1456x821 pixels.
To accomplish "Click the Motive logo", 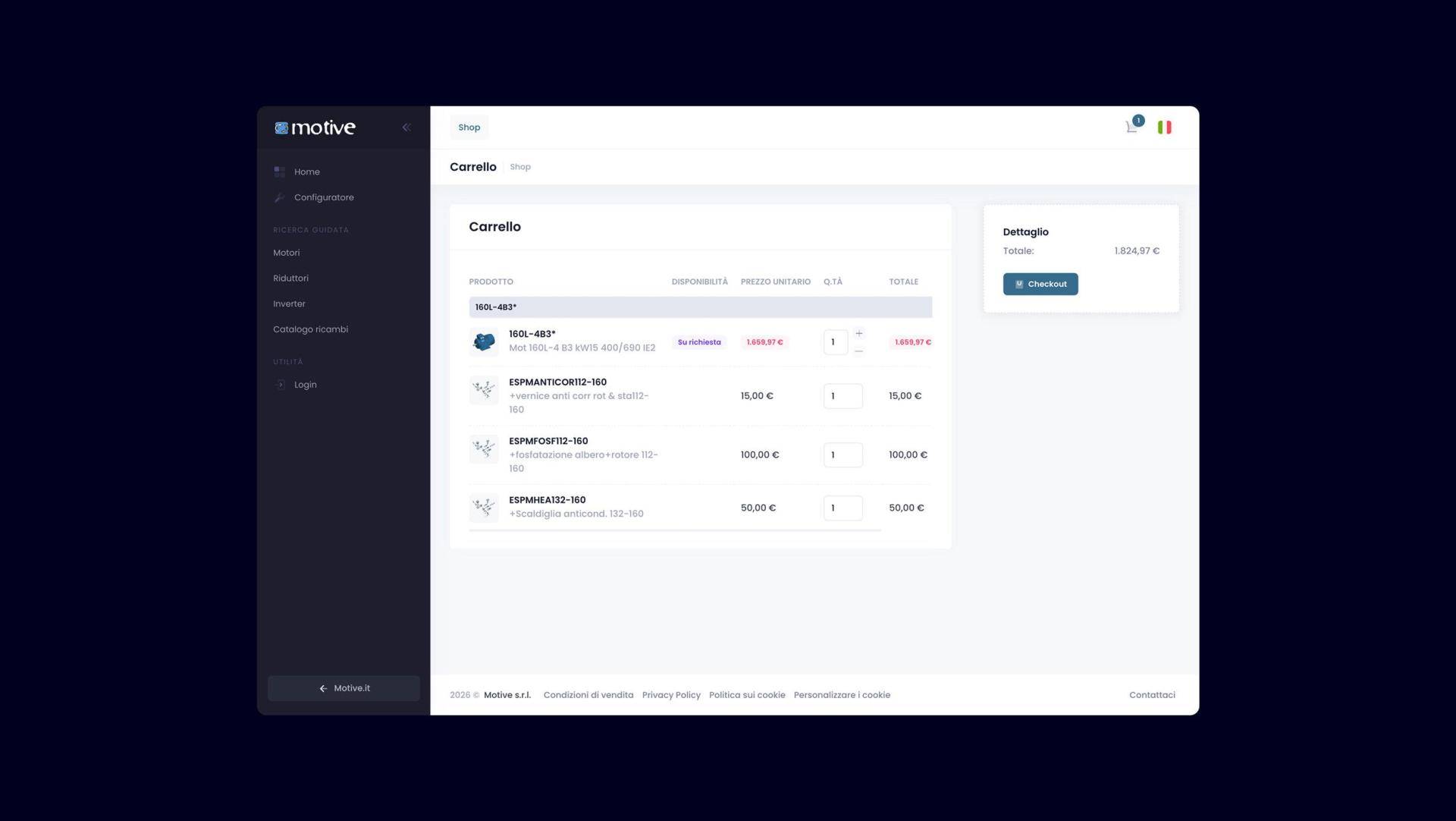I will click(x=315, y=127).
